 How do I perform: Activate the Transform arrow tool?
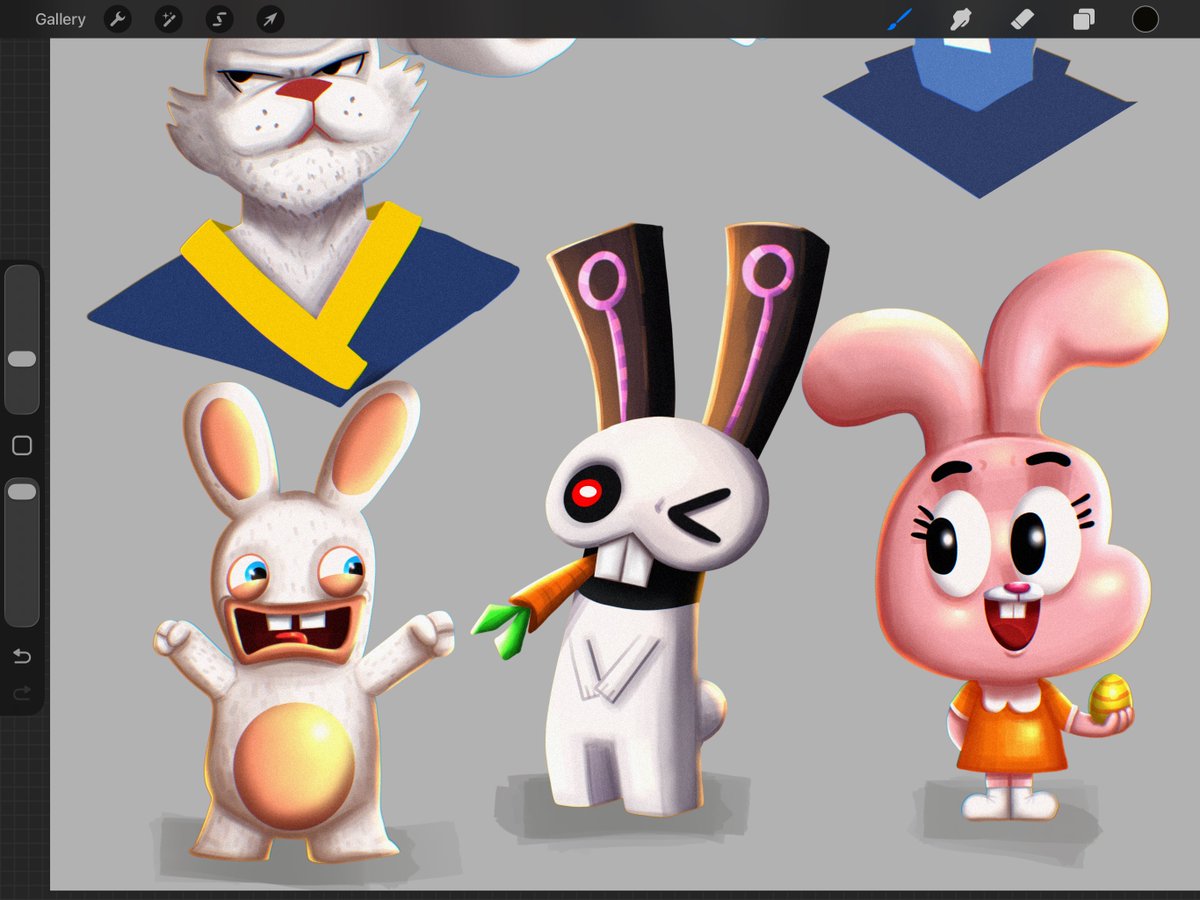point(270,19)
